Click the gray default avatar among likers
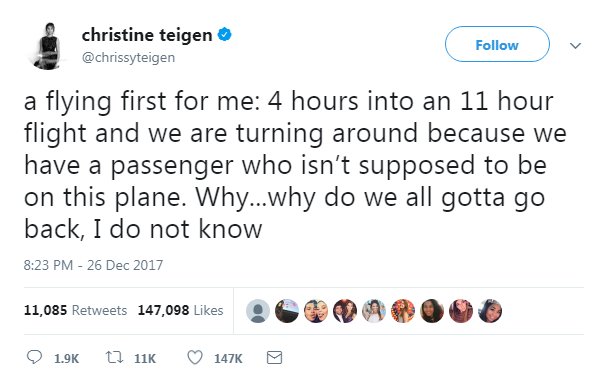 [x=258, y=310]
